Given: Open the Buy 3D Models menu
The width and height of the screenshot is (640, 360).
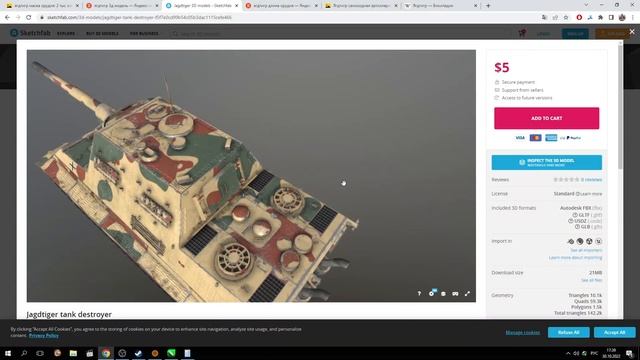Looking at the screenshot, I should [x=102, y=33].
